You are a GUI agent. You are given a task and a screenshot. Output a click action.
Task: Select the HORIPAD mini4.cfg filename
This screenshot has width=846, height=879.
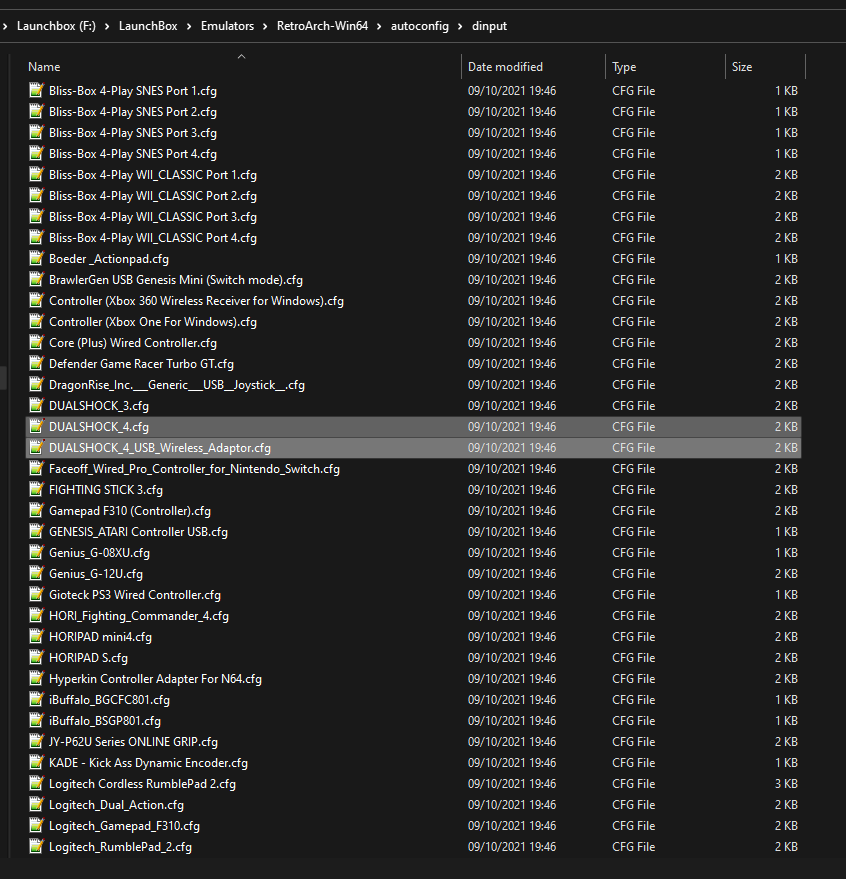click(x=100, y=637)
